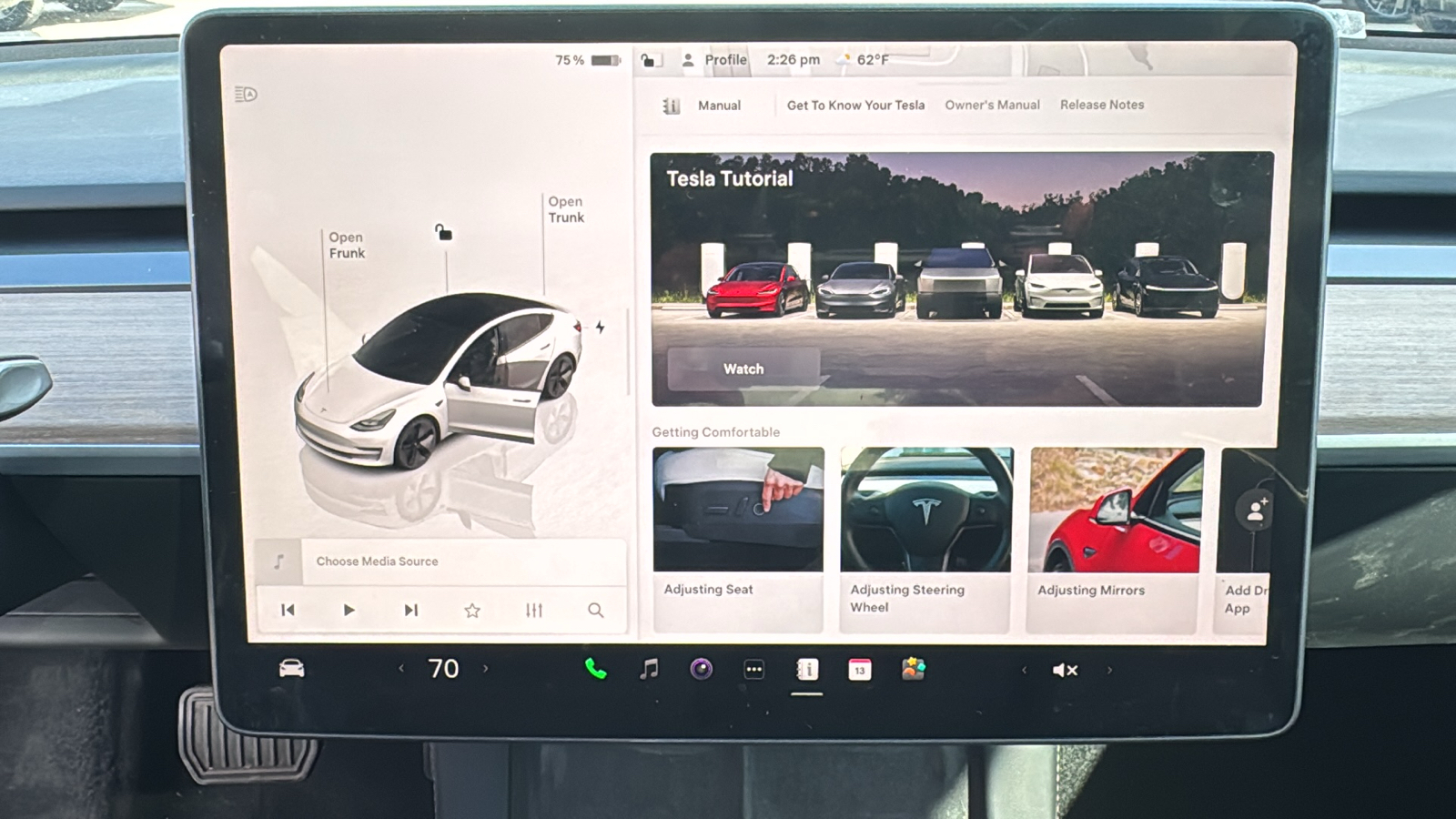1456x819 pixels.
Task: Click the auto headlights icon top left
Action: pos(245,93)
